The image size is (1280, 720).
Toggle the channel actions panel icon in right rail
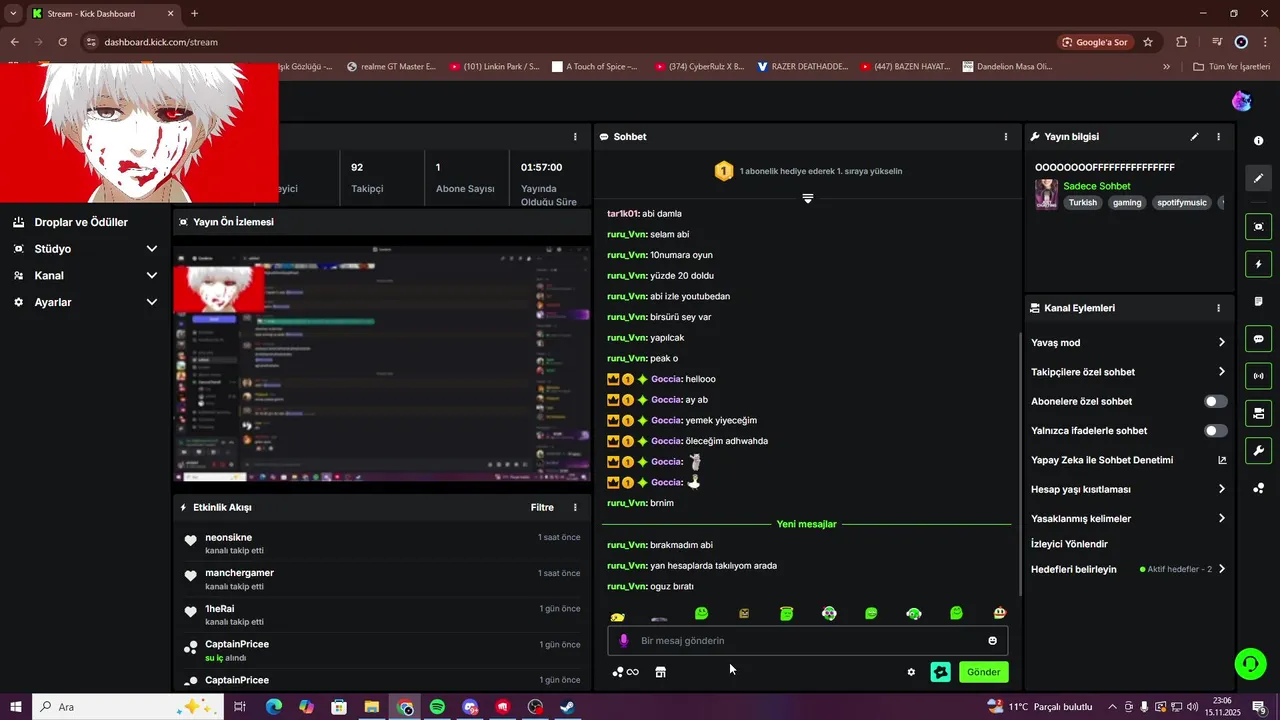click(1259, 413)
